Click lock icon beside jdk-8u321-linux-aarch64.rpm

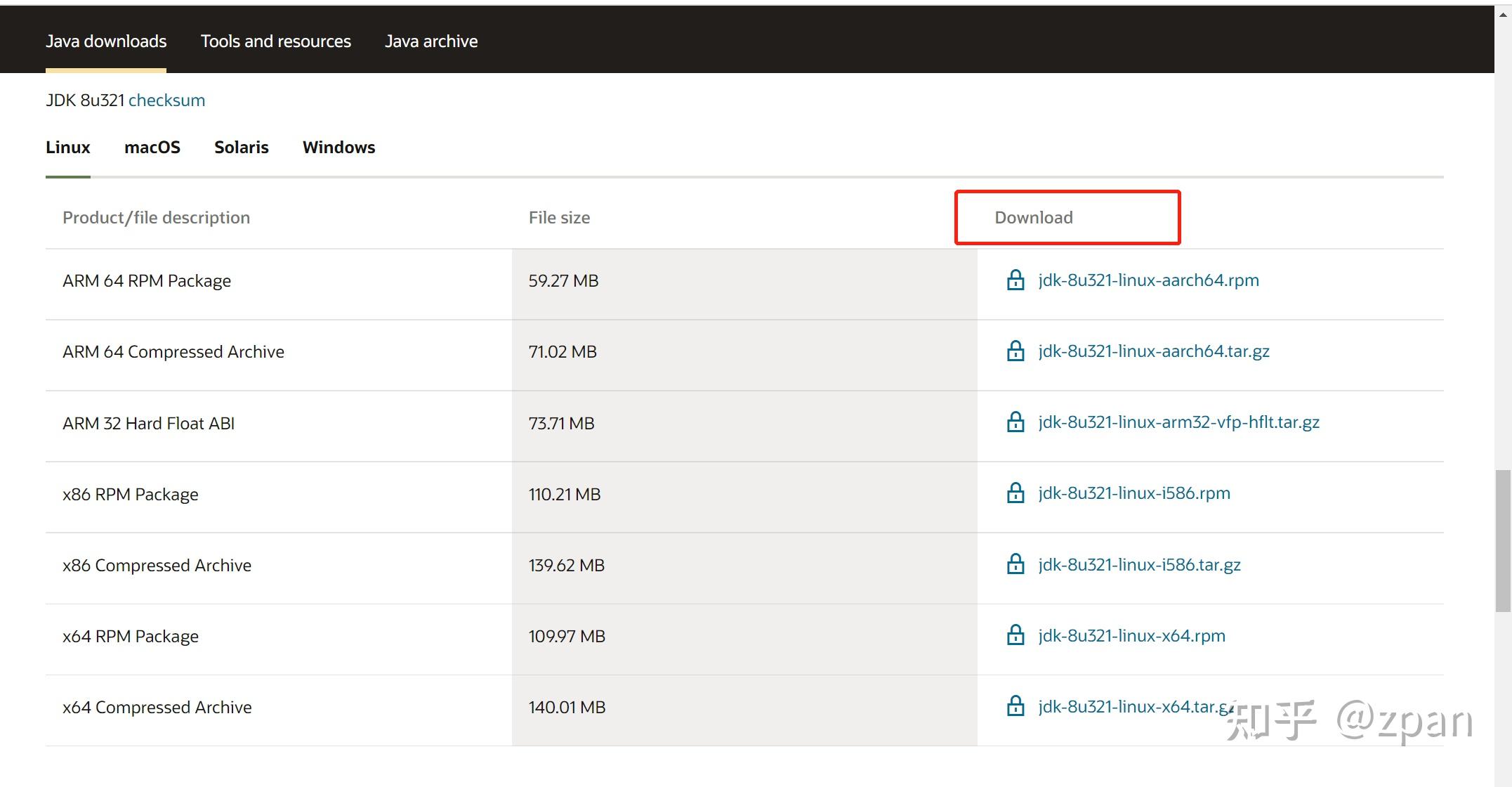(x=1015, y=280)
